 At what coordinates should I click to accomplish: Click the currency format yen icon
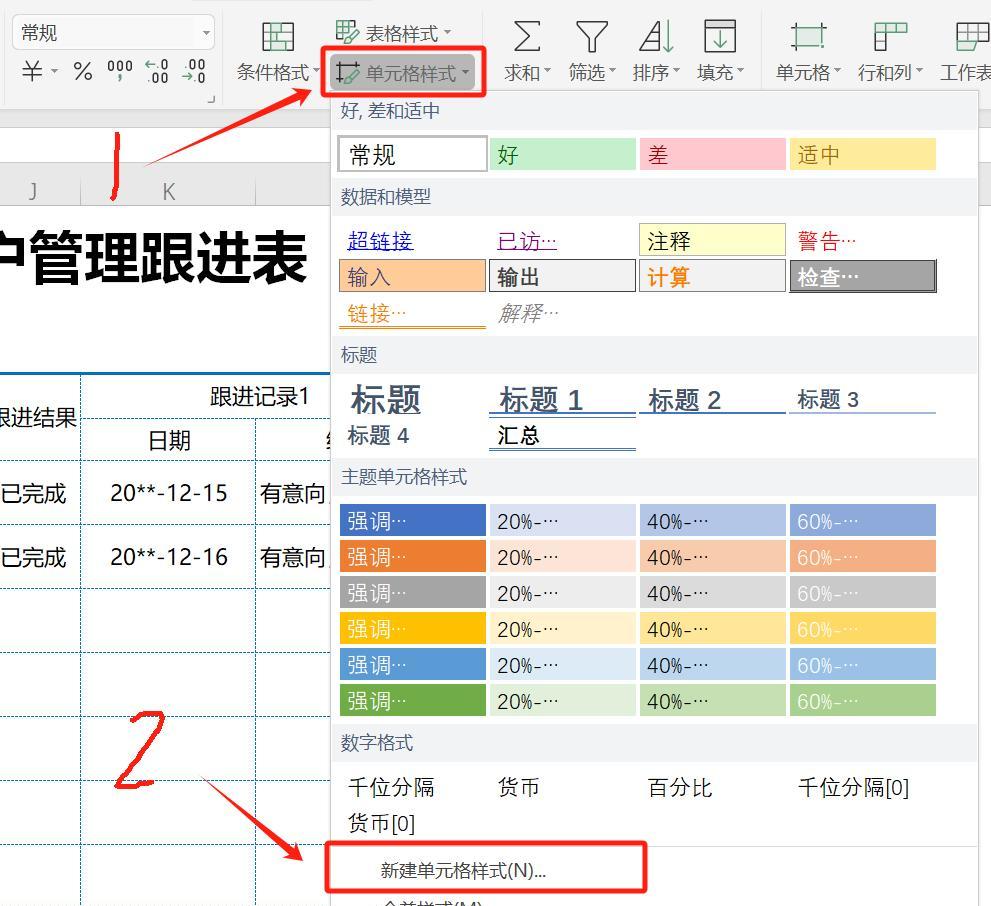pos(32,71)
